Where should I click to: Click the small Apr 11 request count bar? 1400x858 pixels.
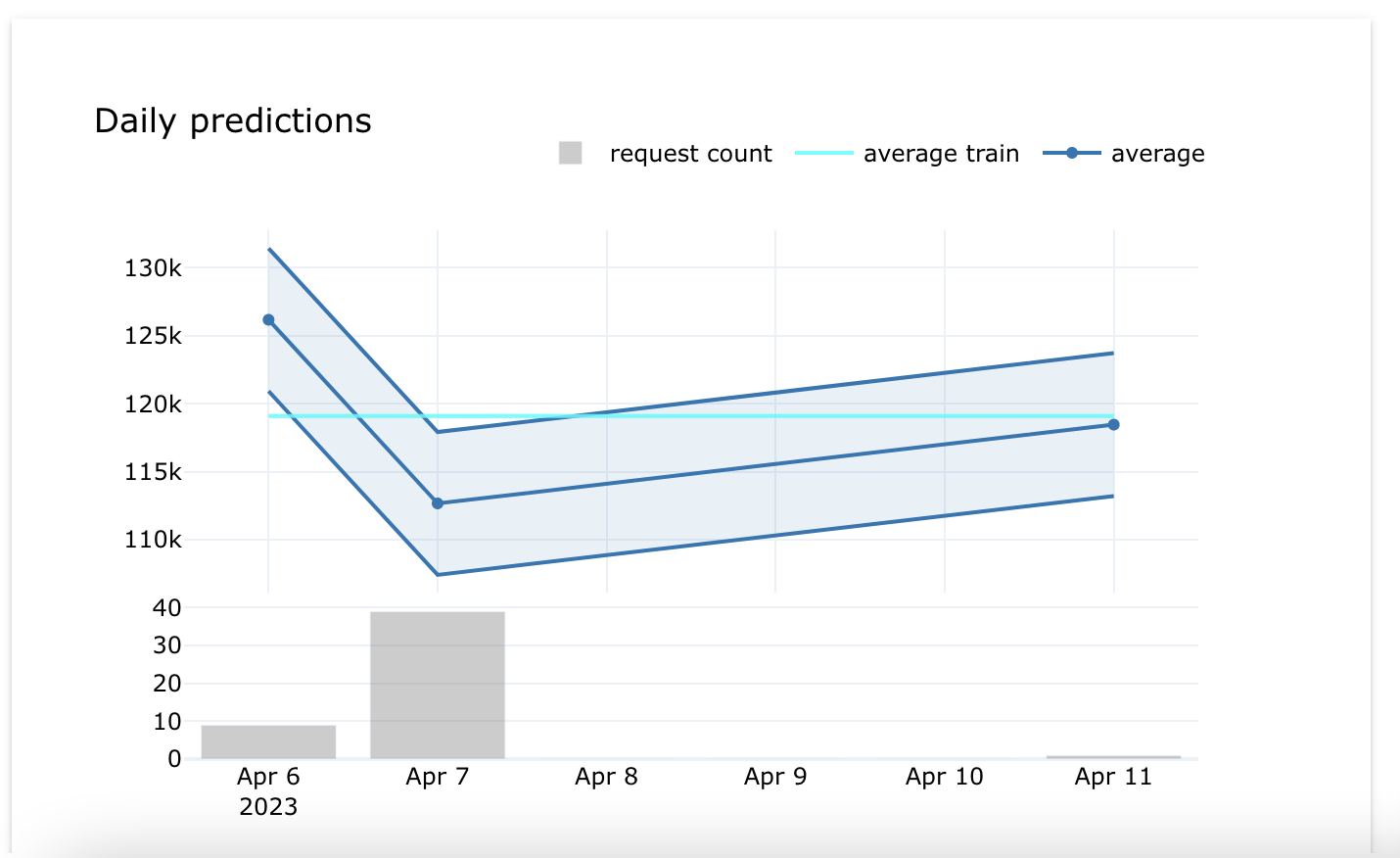[x=1114, y=757]
